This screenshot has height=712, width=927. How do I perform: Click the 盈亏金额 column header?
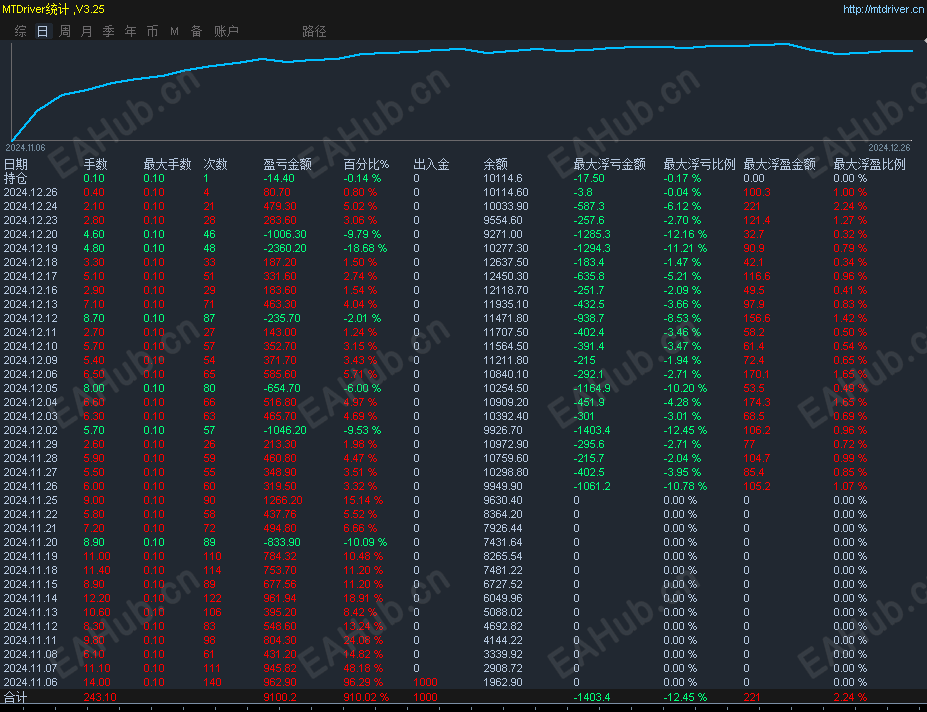[x=287, y=164]
